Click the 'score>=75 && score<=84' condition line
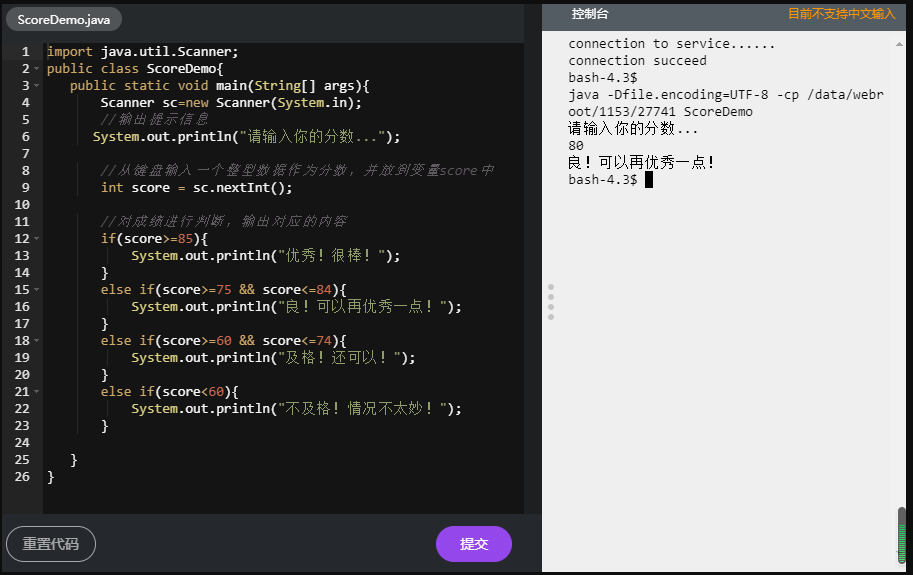 224,289
